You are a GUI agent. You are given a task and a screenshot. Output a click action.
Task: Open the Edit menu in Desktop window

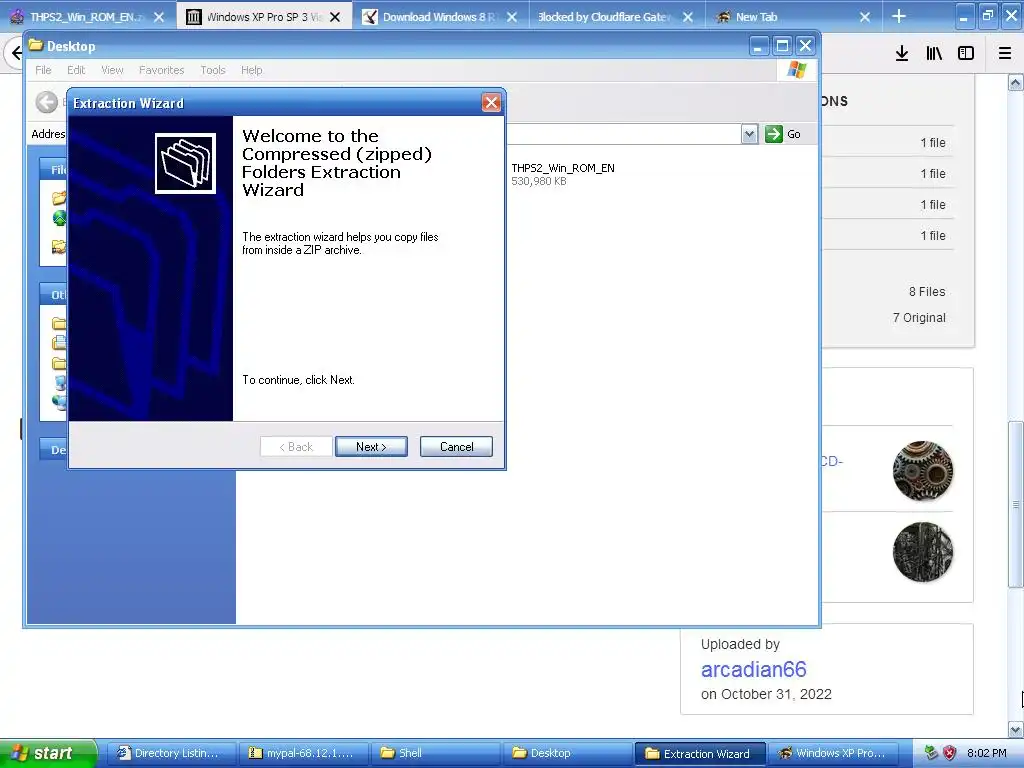pos(76,70)
